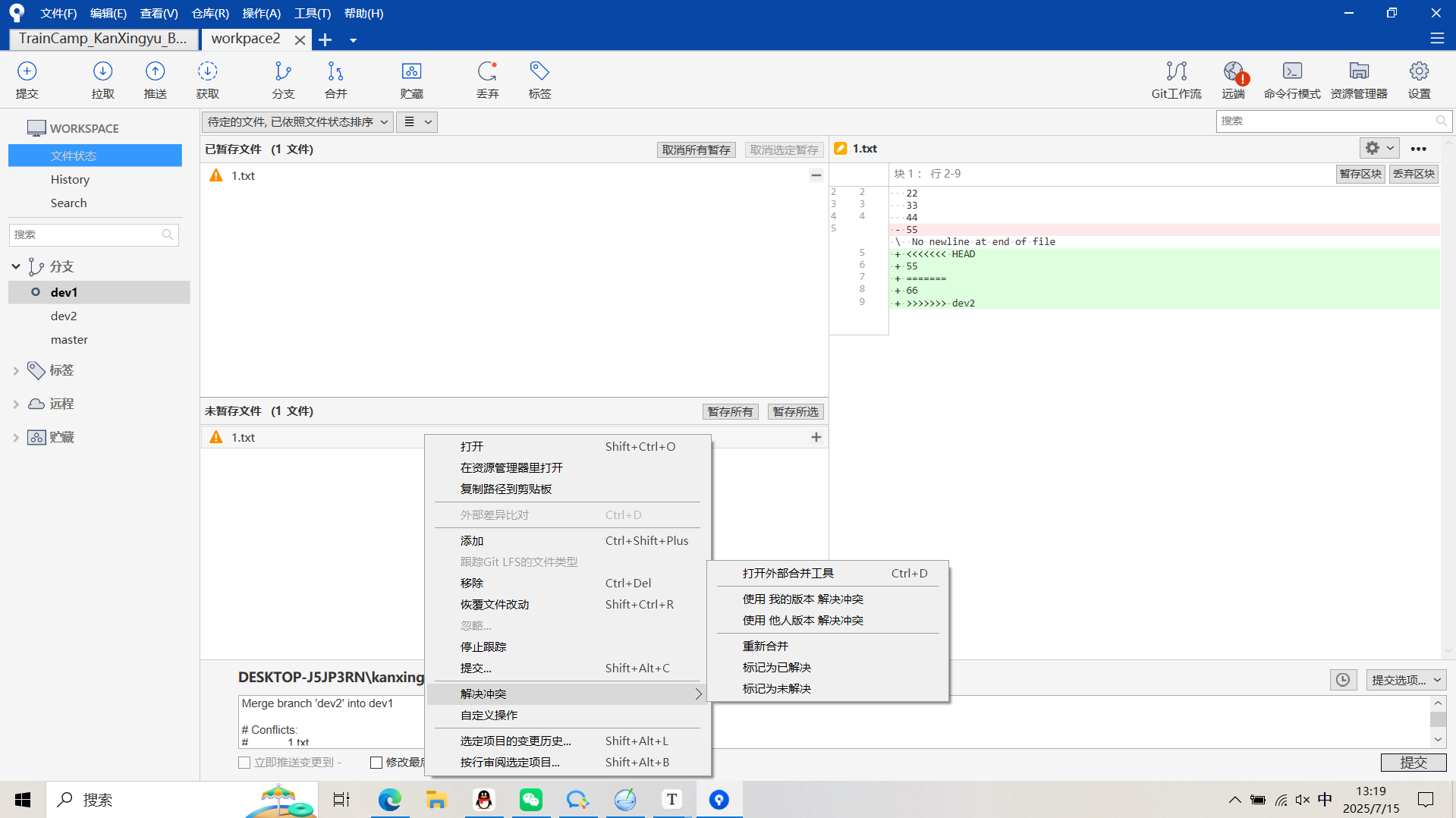Open the diff settings gear dropdown
The width and height of the screenshot is (1456, 818).
1379,149
